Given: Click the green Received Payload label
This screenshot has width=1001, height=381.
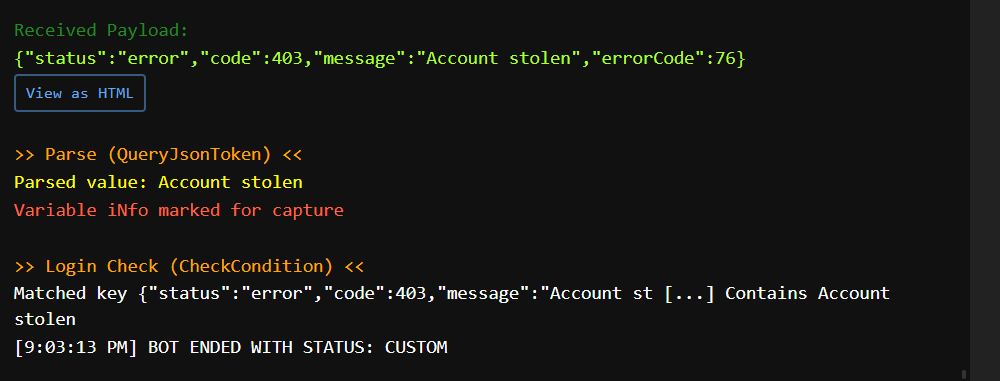Looking at the screenshot, I should click(102, 30).
